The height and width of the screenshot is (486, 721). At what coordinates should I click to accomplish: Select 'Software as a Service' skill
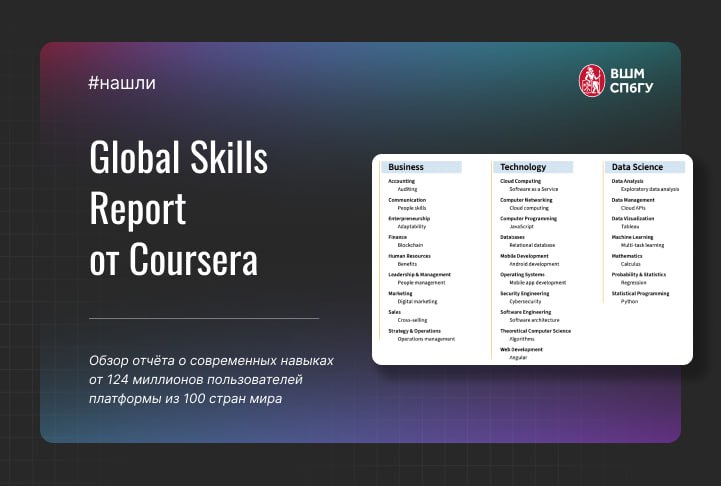tap(533, 189)
